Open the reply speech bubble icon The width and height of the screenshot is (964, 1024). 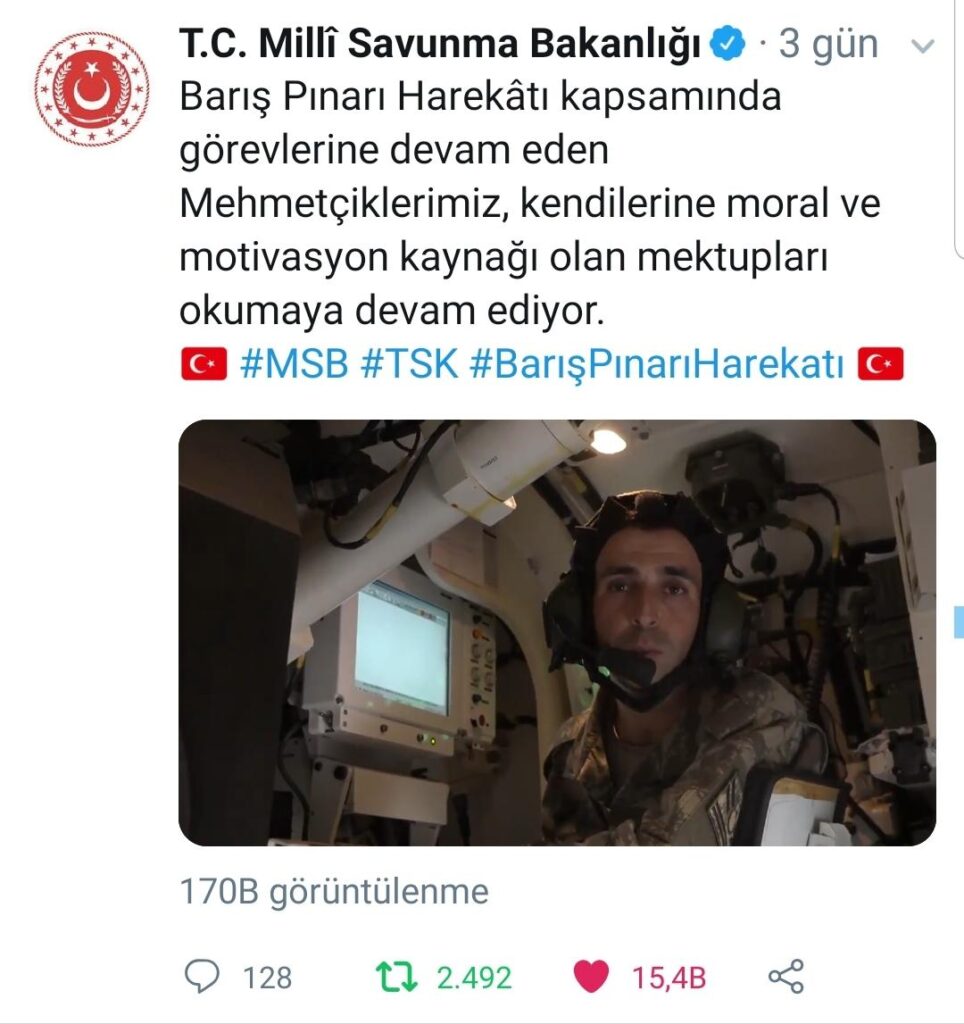[202, 976]
